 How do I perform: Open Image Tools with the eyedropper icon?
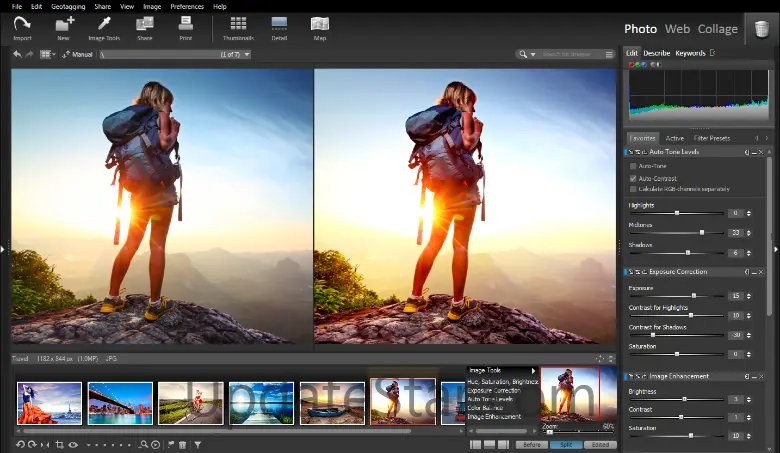(x=103, y=25)
